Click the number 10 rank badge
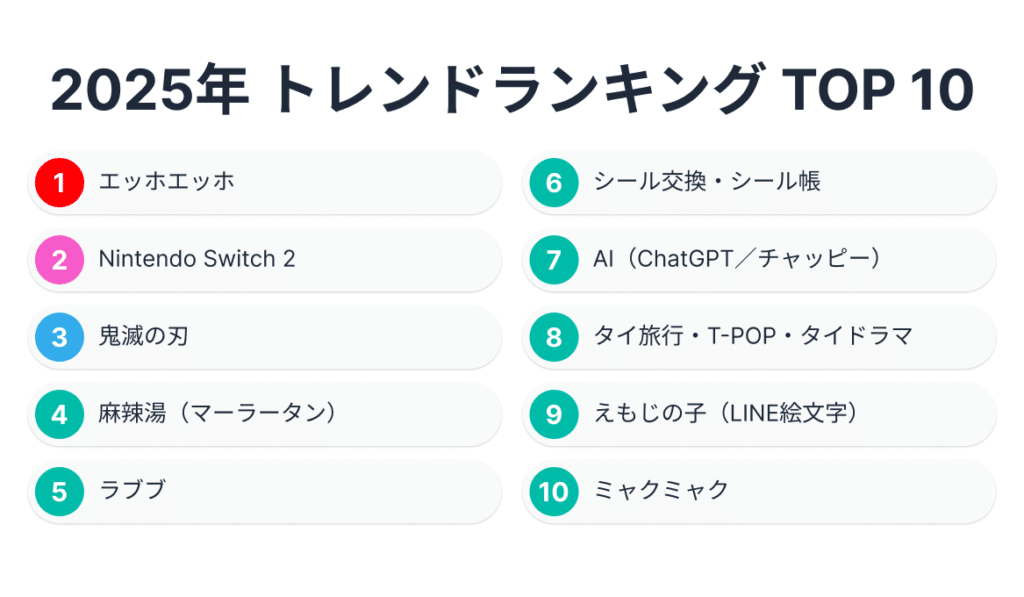Viewport: 1024px width, 597px height. pos(554,491)
